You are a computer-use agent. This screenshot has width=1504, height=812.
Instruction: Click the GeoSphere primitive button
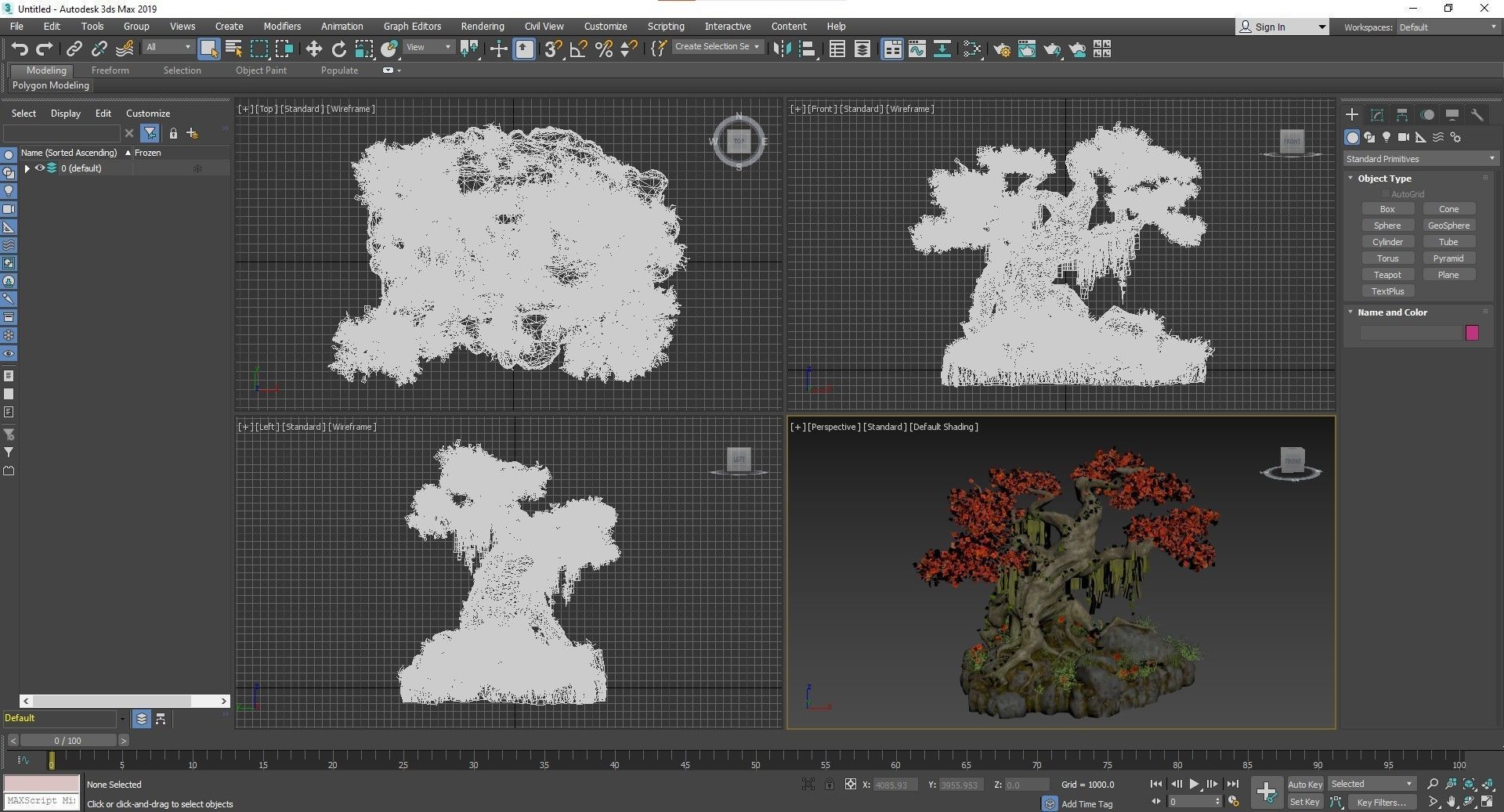coord(1448,226)
